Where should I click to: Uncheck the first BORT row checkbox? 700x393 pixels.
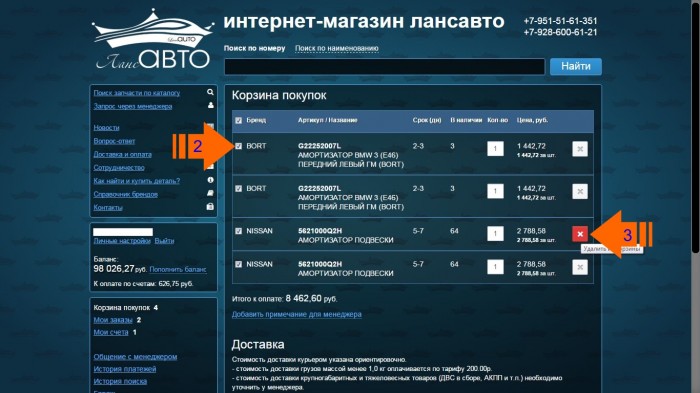238,146
